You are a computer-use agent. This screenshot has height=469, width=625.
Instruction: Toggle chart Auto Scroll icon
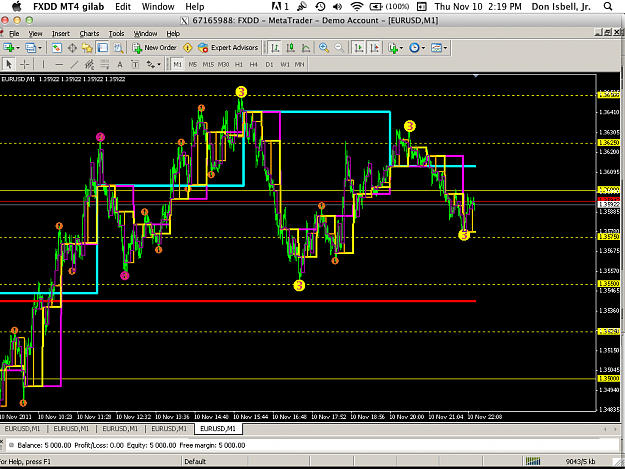click(359, 48)
